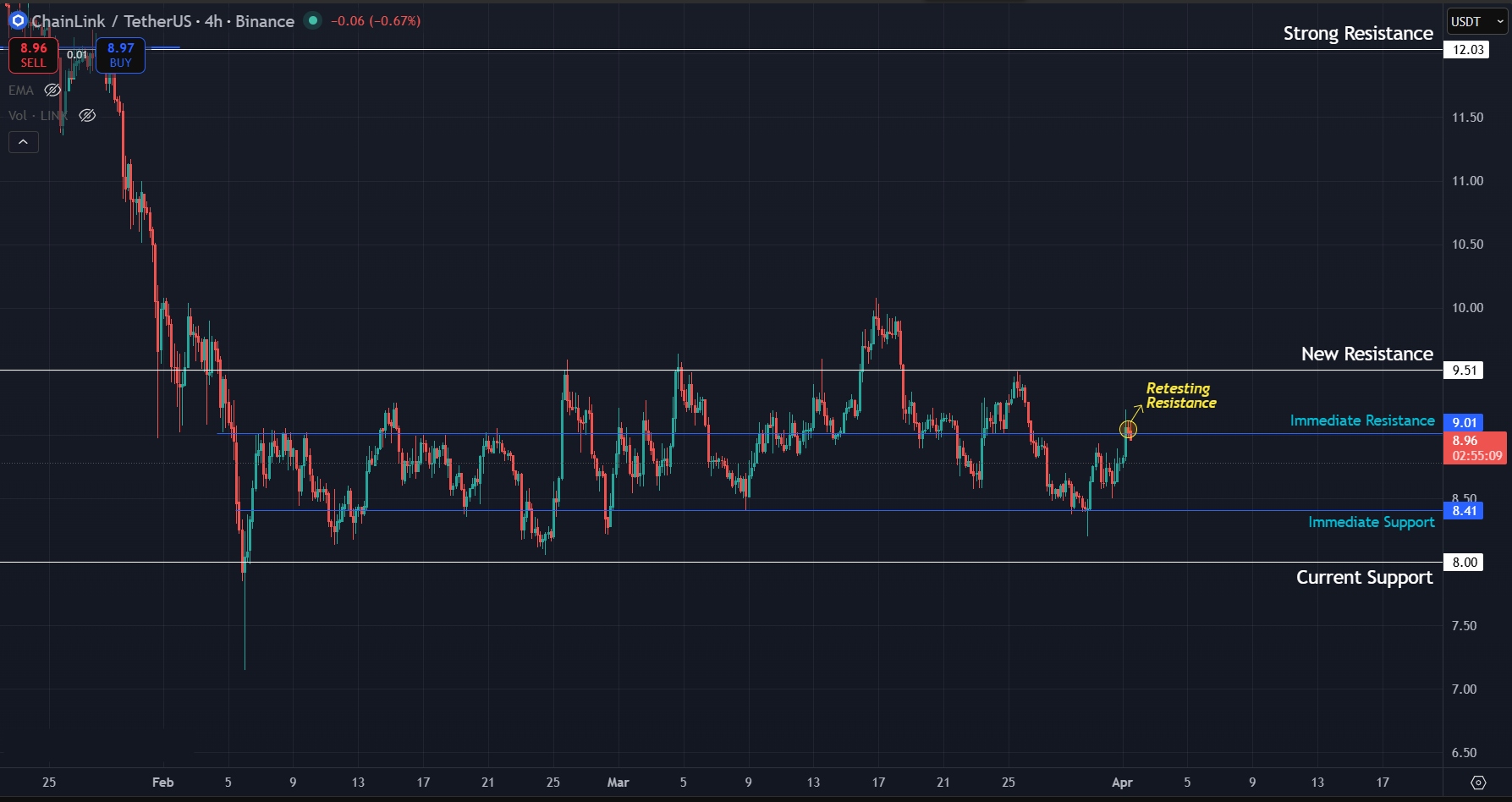Click the green market status dot
The image size is (1512, 802).
312,21
